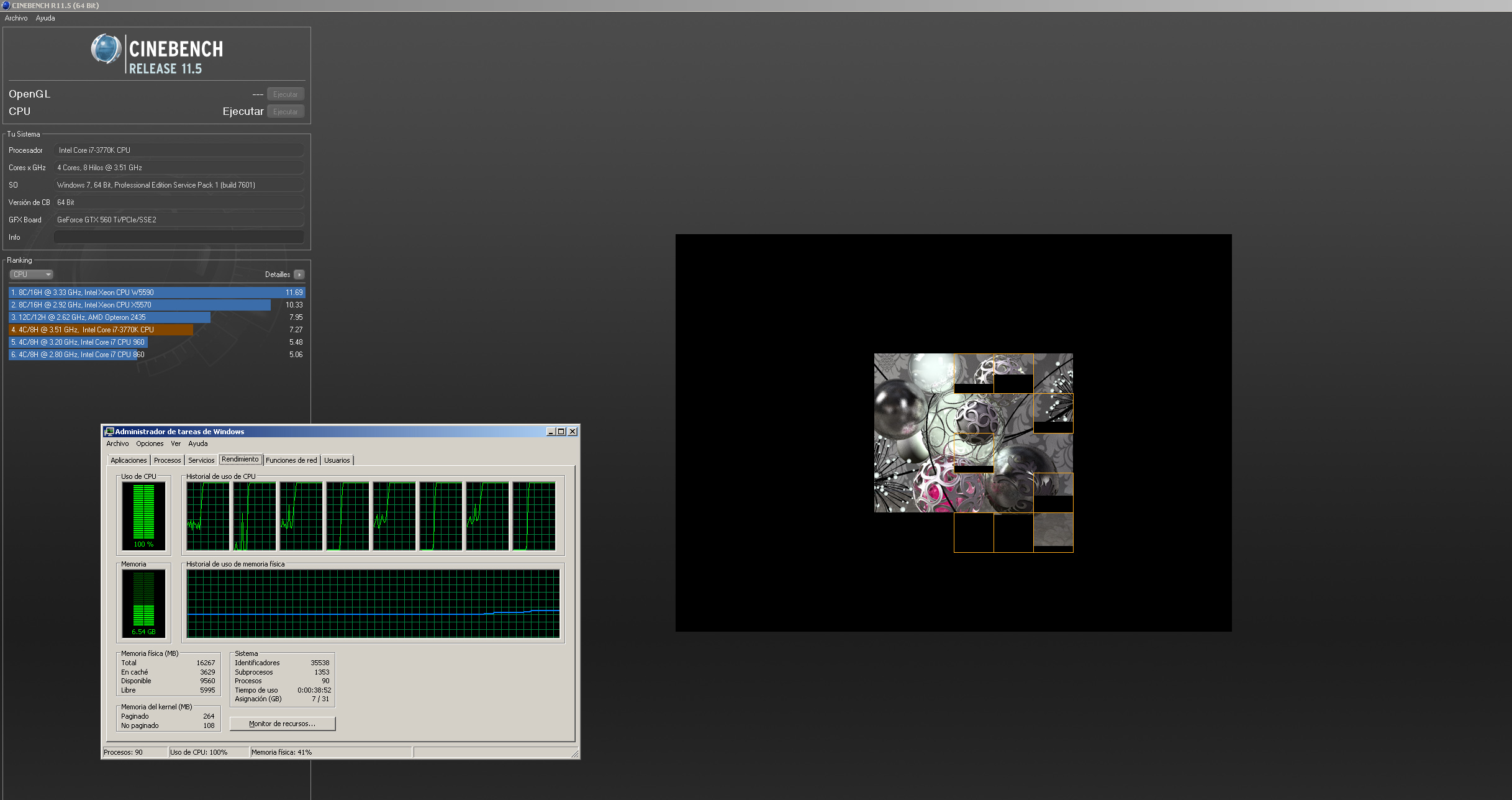Viewport: 1512px width, 800px height.
Task: Maximize the Administrador de tareas window
Action: pos(561,432)
